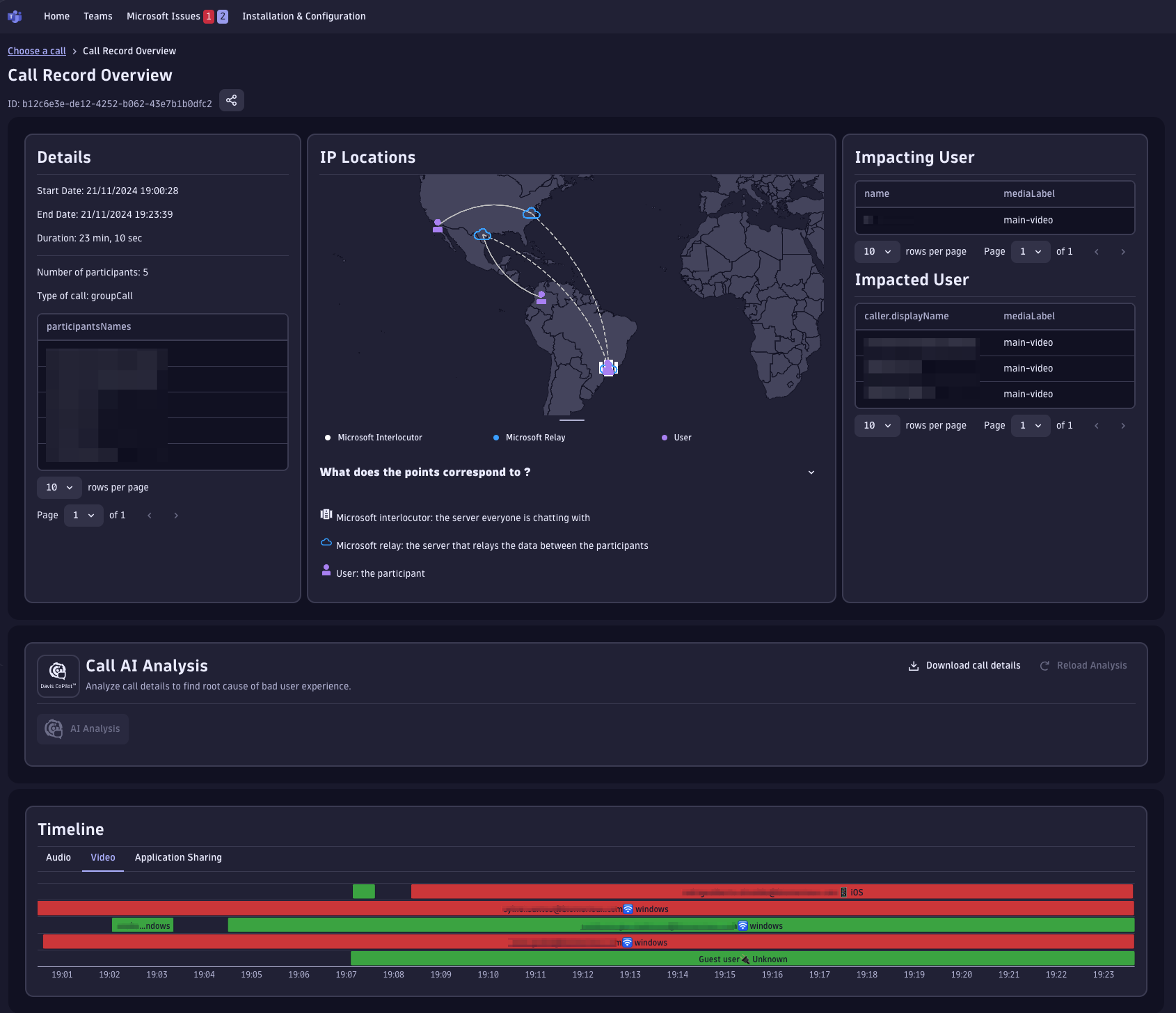The image size is (1176, 1013).
Task: Toggle Microsoft Relay map legend
Action: 529,438
